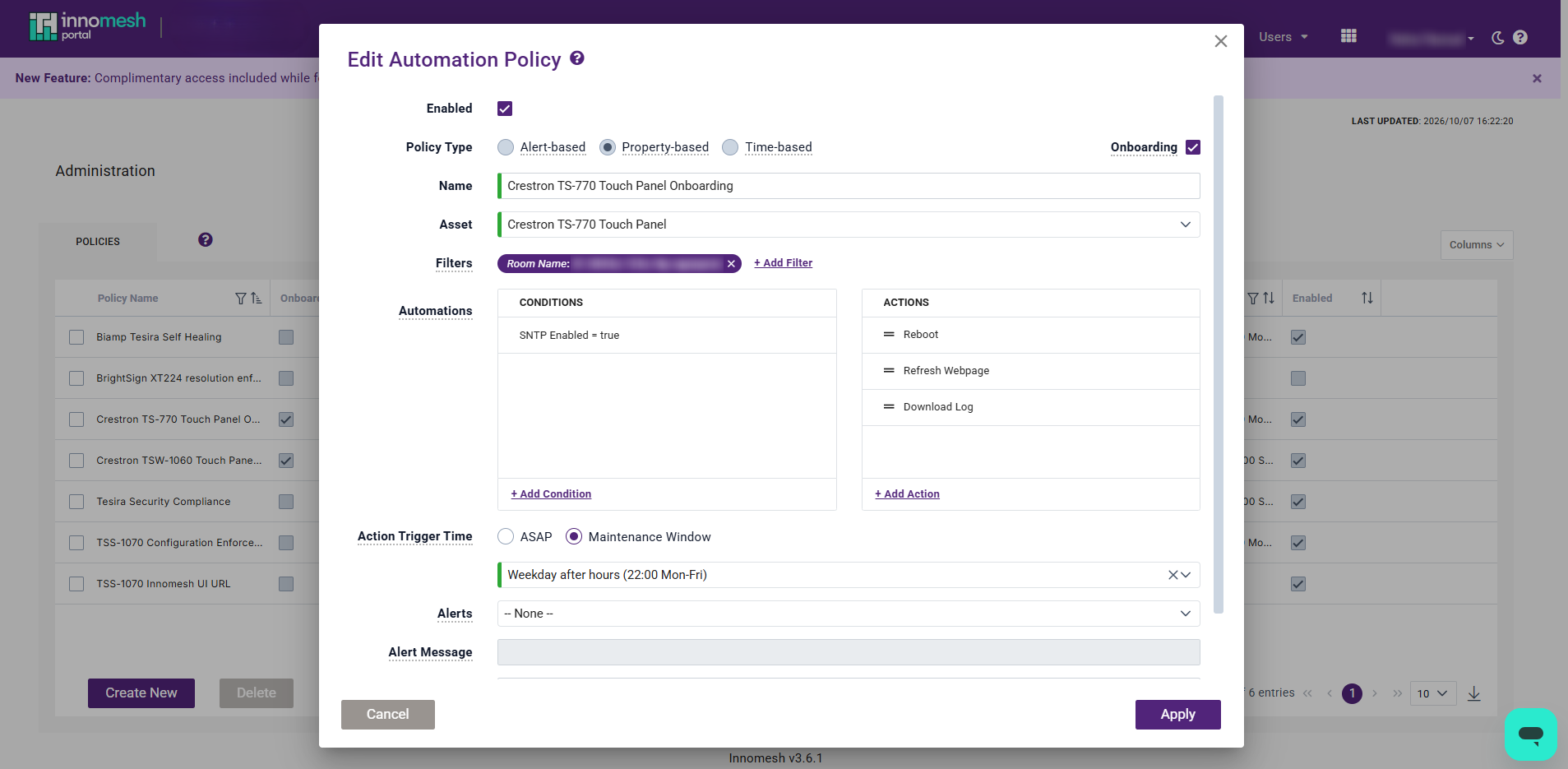Filter the Policy Name column

[x=241, y=299]
